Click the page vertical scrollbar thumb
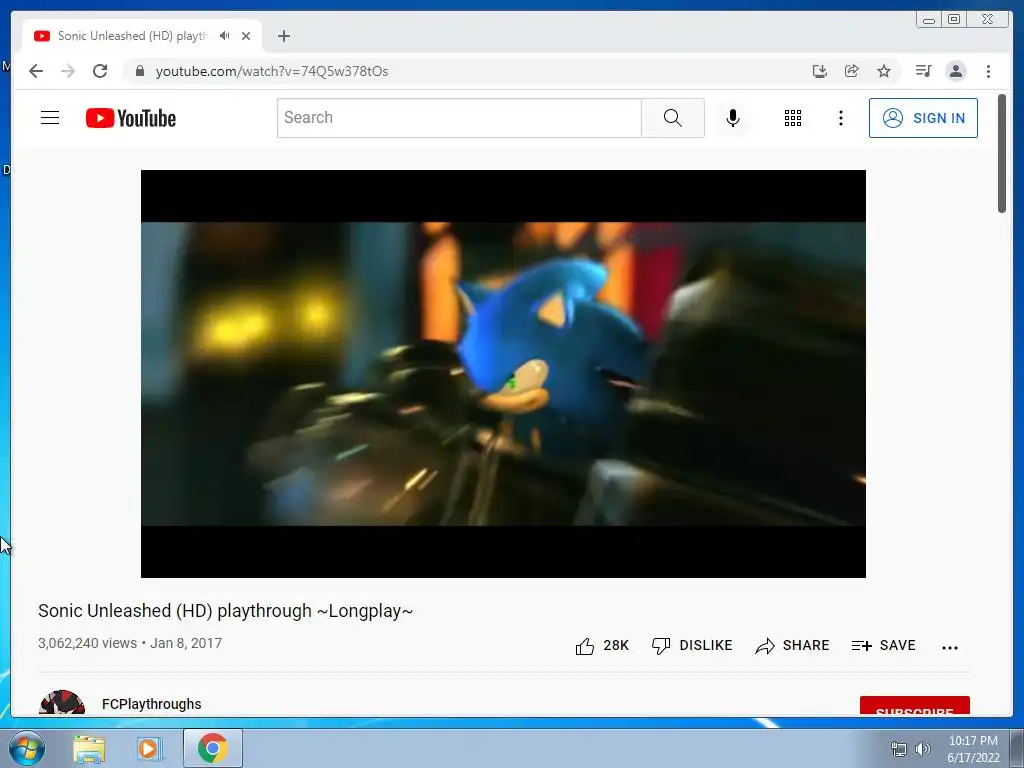1024x768 pixels. [1002, 153]
